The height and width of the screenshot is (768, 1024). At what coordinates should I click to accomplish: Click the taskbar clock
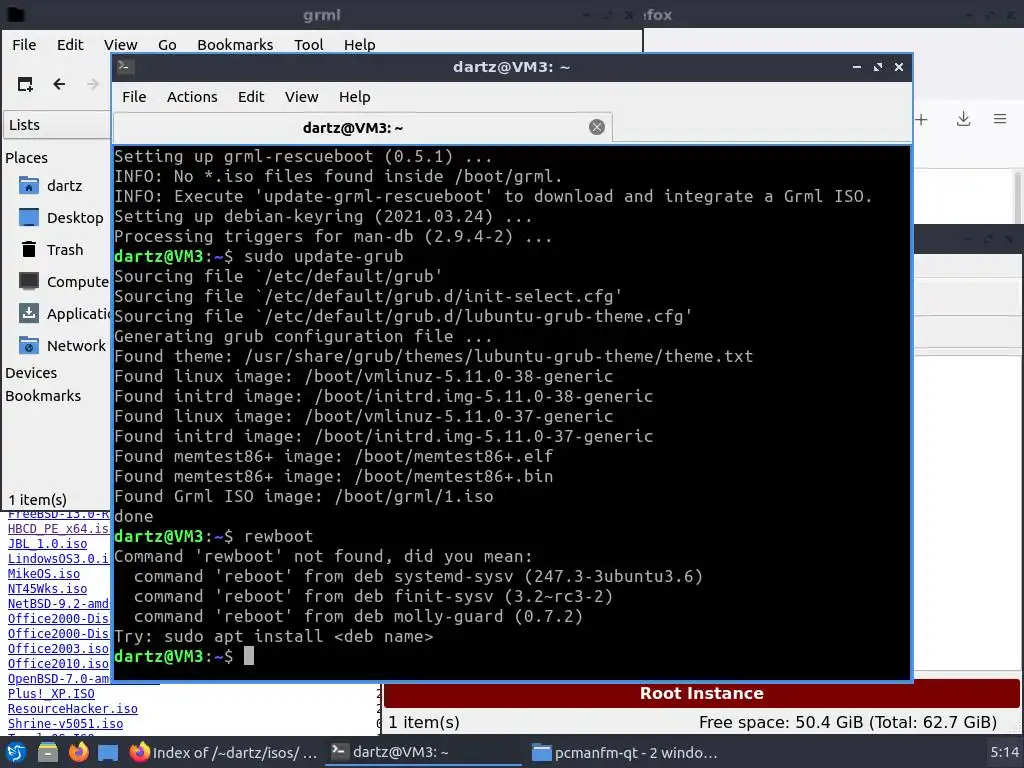pyautogui.click(x=1004, y=752)
